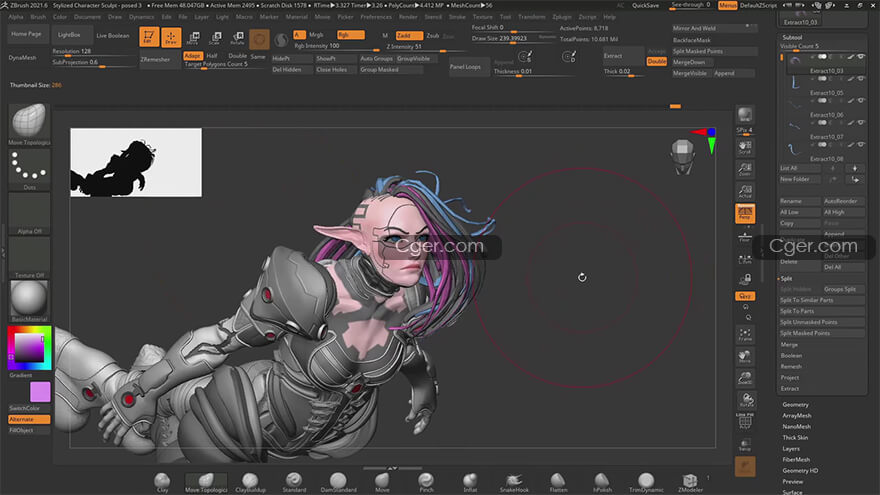Viewport: 880px width, 495px height.
Task: Select the hPolish brush
Action: (x=602, y=482)
